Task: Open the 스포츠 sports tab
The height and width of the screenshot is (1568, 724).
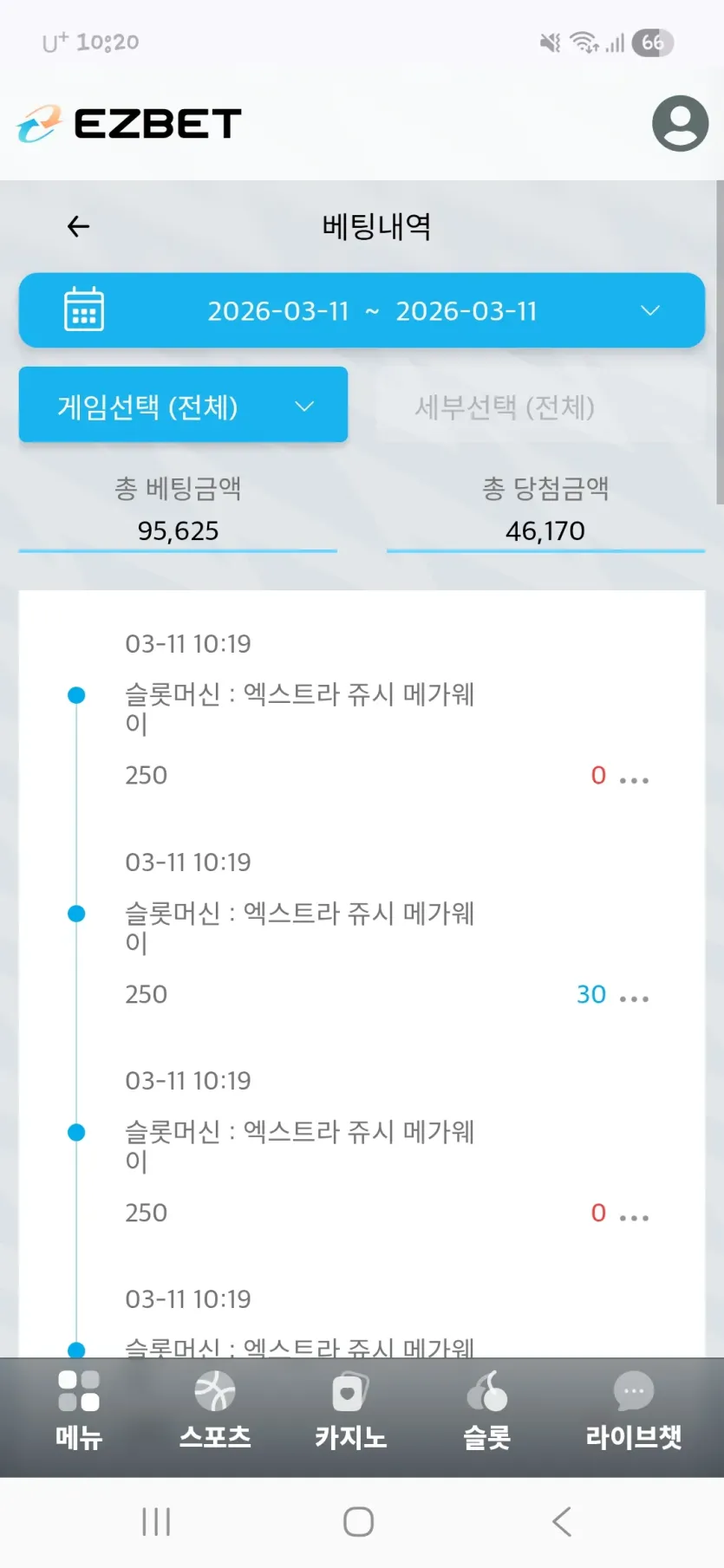Action: click(215, 1409)
